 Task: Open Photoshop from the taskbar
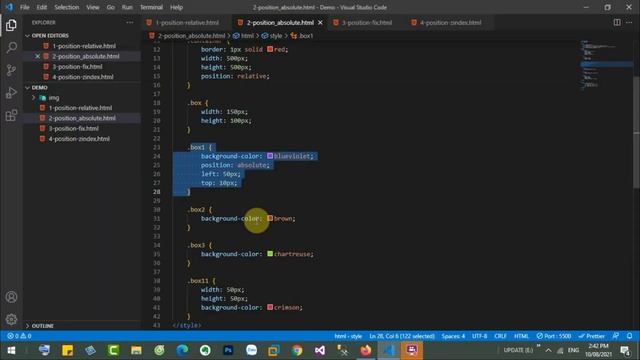pos(228,351)
